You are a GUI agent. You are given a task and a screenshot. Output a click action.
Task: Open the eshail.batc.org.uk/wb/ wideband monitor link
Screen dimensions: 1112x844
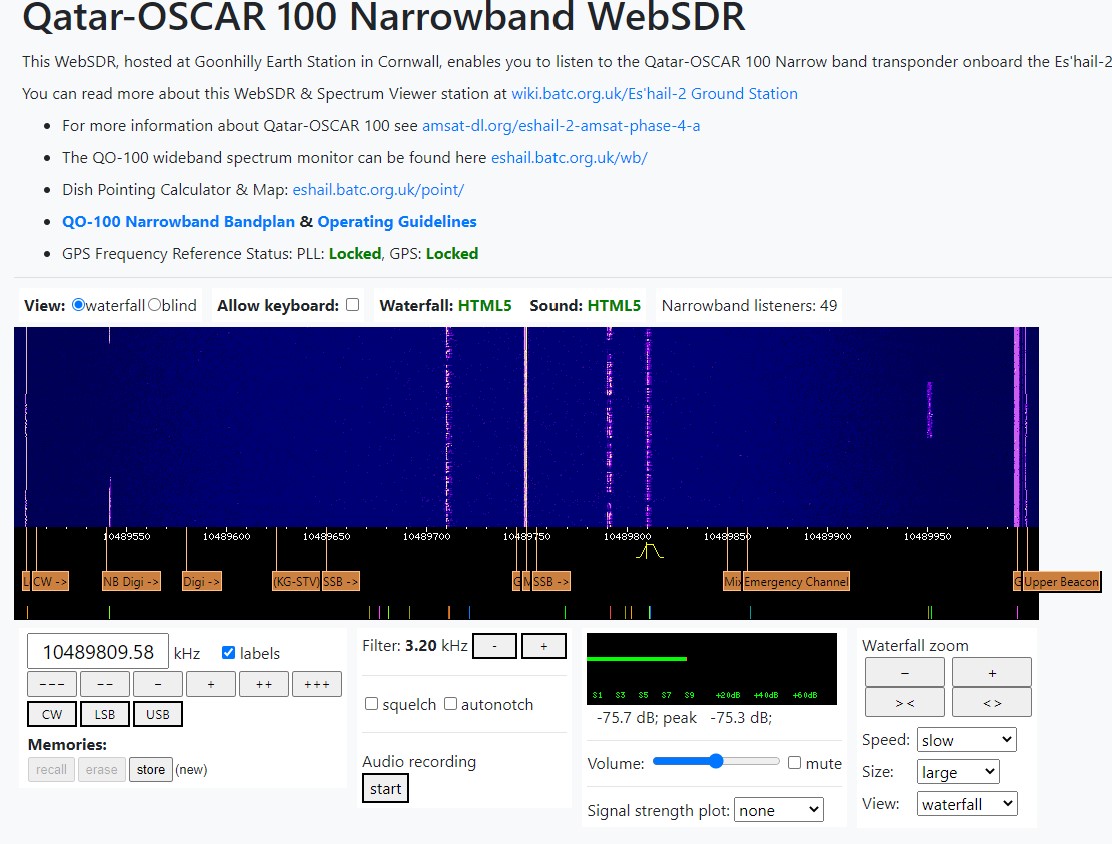pos(569,157)
